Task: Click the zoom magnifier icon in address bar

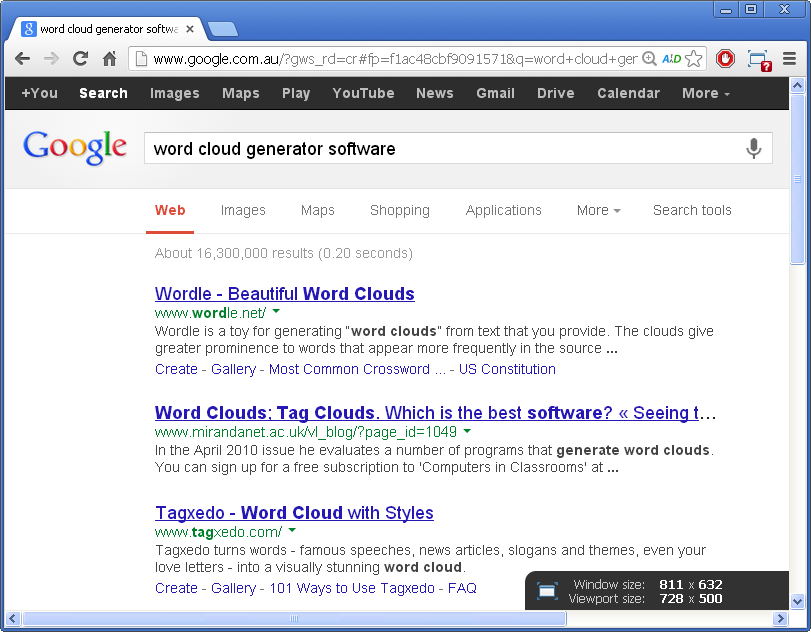Action: 650,59
